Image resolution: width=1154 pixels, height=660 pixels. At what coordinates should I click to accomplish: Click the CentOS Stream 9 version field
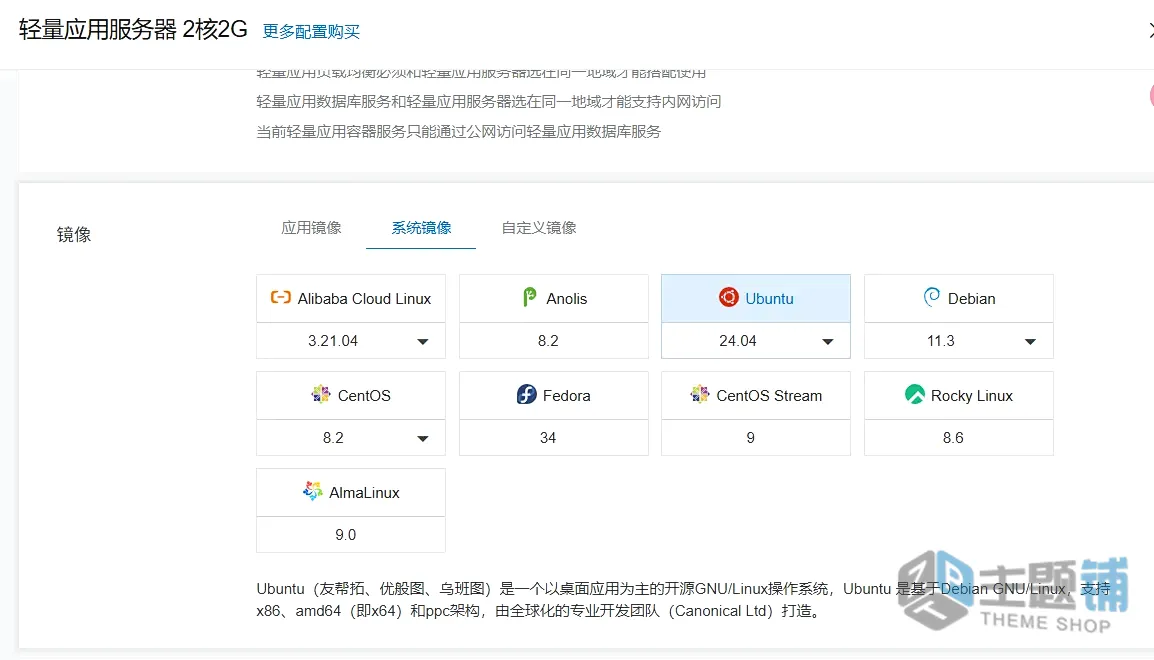pyautogui.click(x=756, y=438)
